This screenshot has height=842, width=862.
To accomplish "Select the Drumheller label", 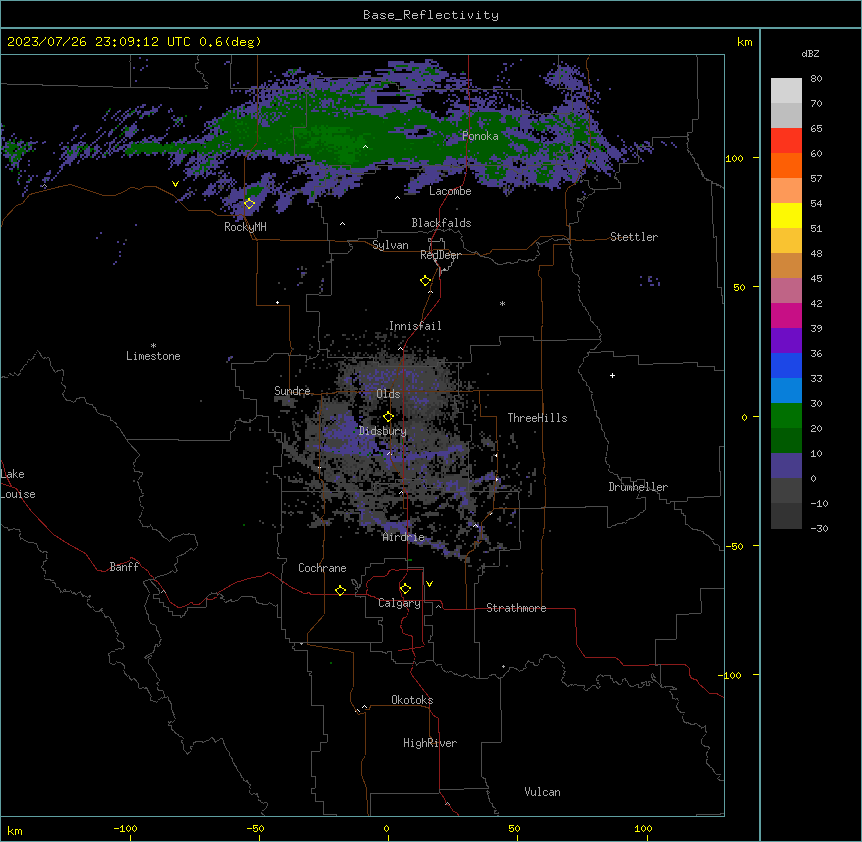I will click(x=638, y=487).
